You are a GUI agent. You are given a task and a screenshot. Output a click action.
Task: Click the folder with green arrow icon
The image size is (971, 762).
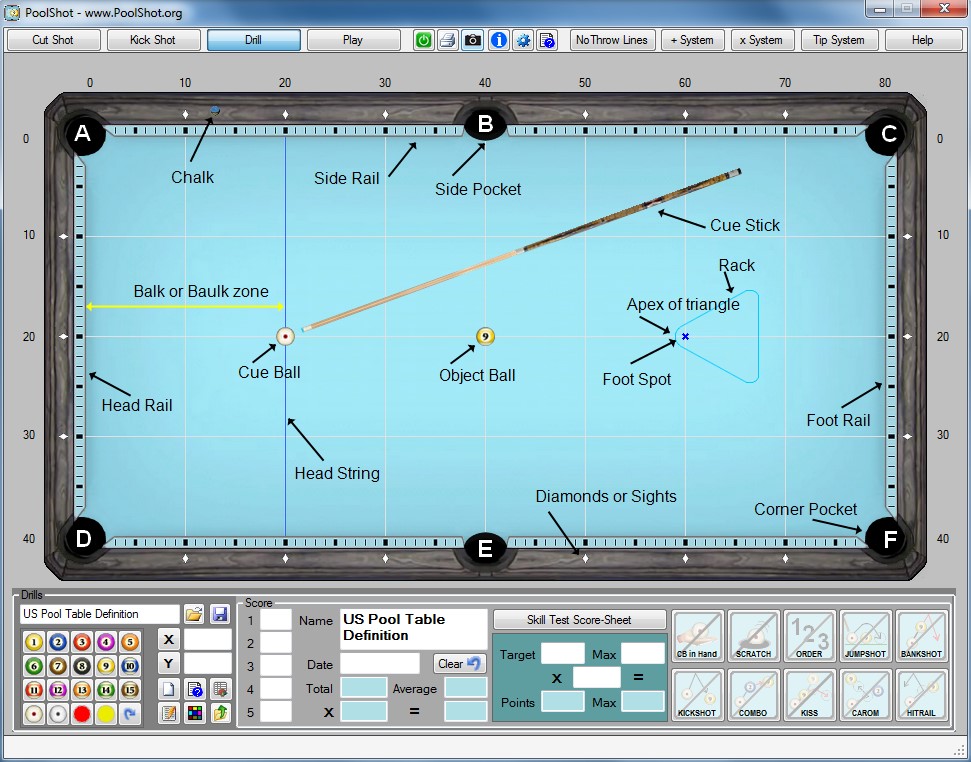coord(220,714)
